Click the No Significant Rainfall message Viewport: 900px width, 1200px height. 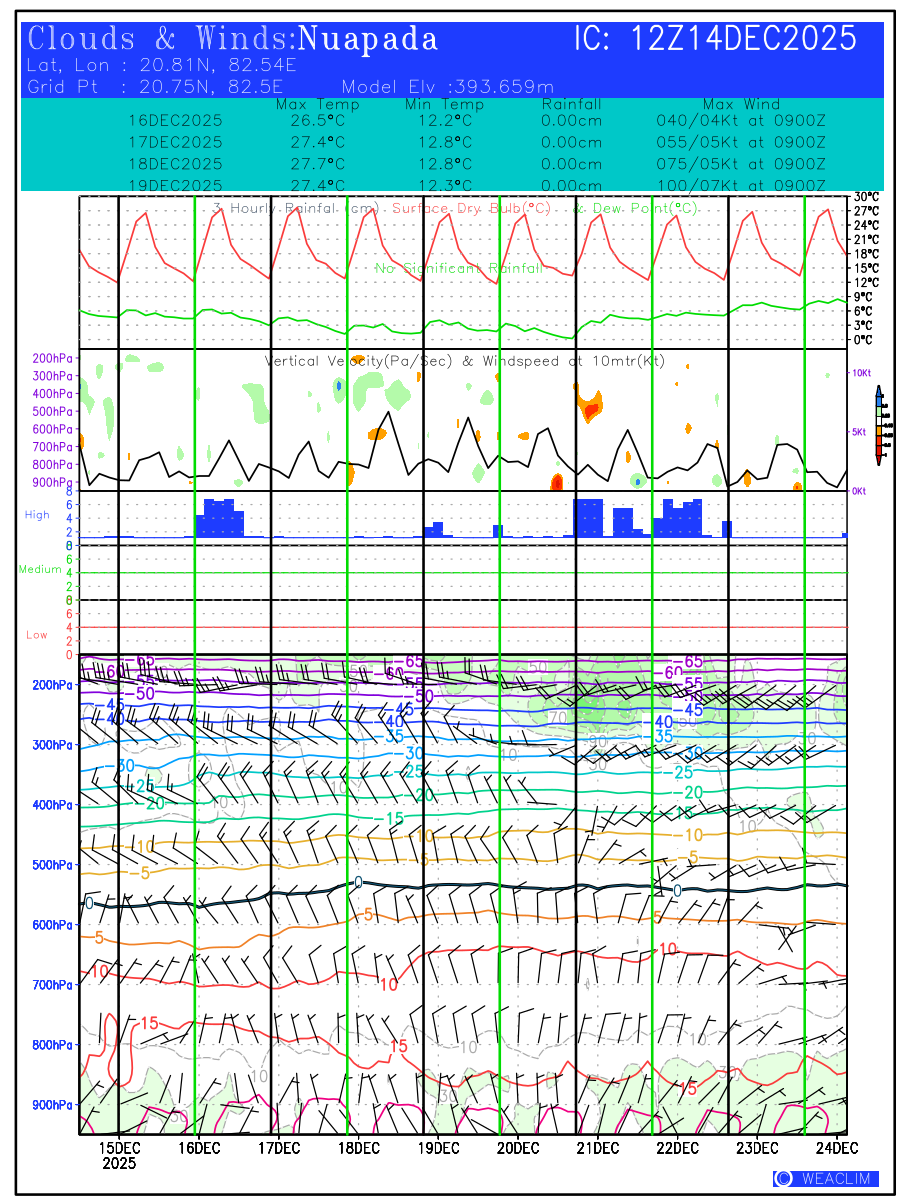pyautogui.click(x=459, y=269)
